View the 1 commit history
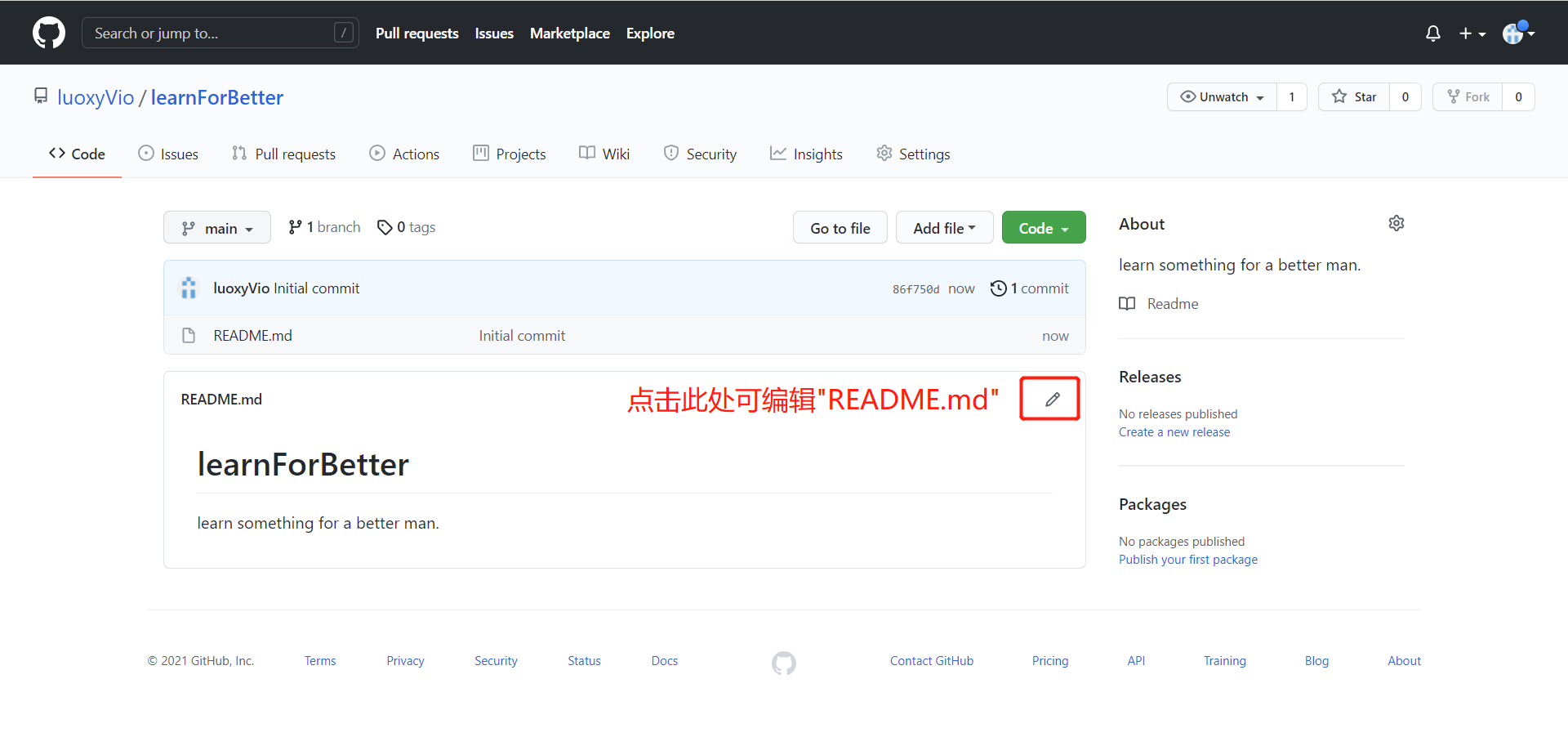 click(1029, 288)
